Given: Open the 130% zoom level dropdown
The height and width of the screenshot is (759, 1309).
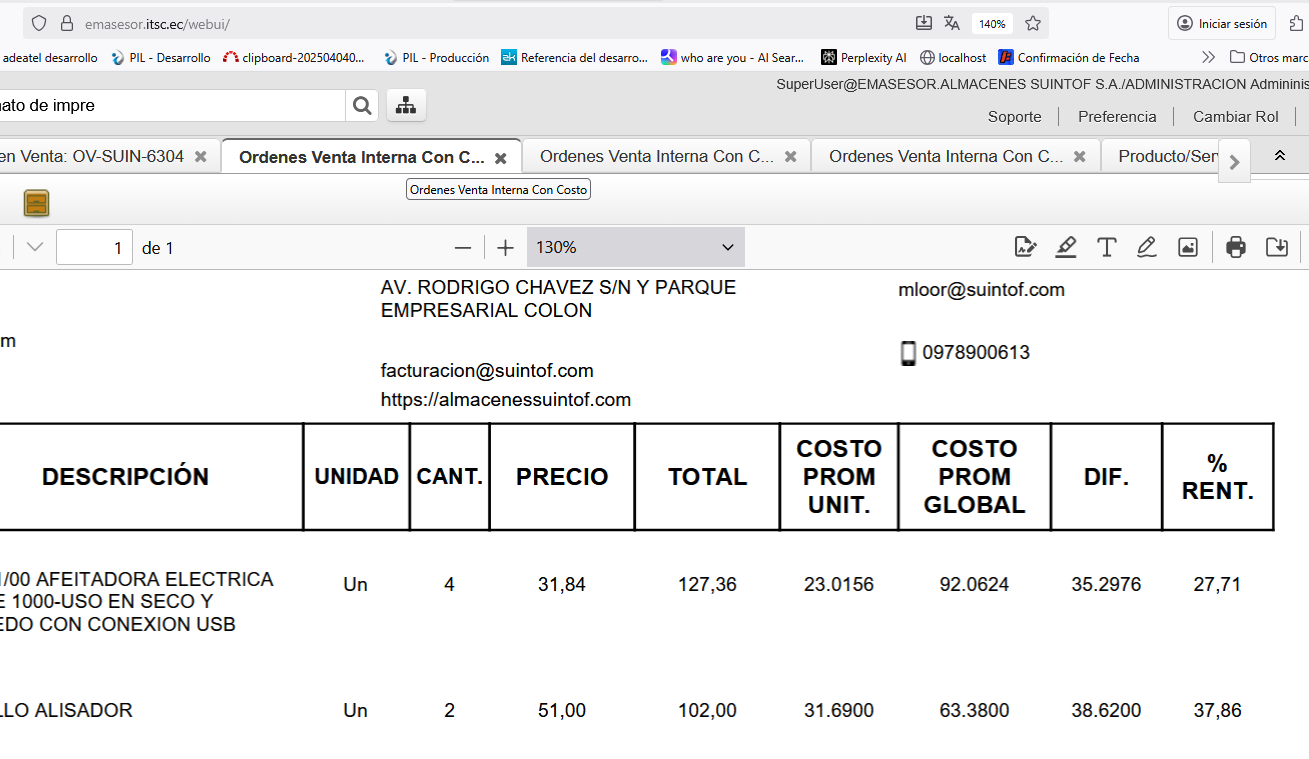Looking at the screenshot, I should (635, 247).
